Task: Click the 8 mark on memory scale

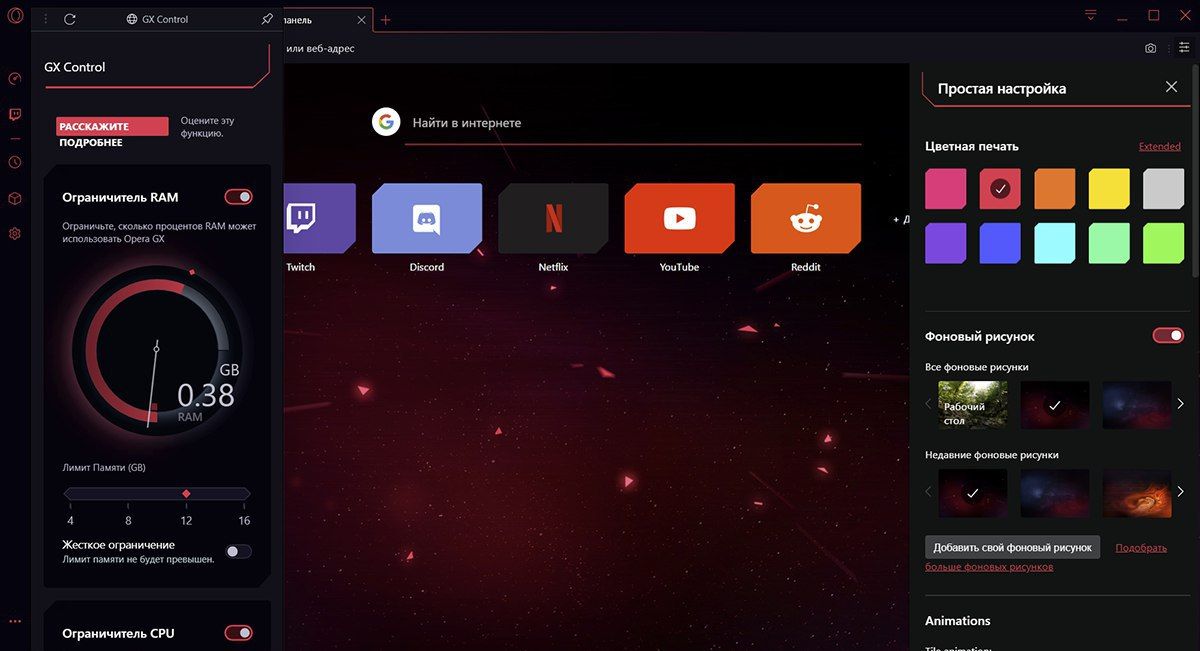Action: 128,521
